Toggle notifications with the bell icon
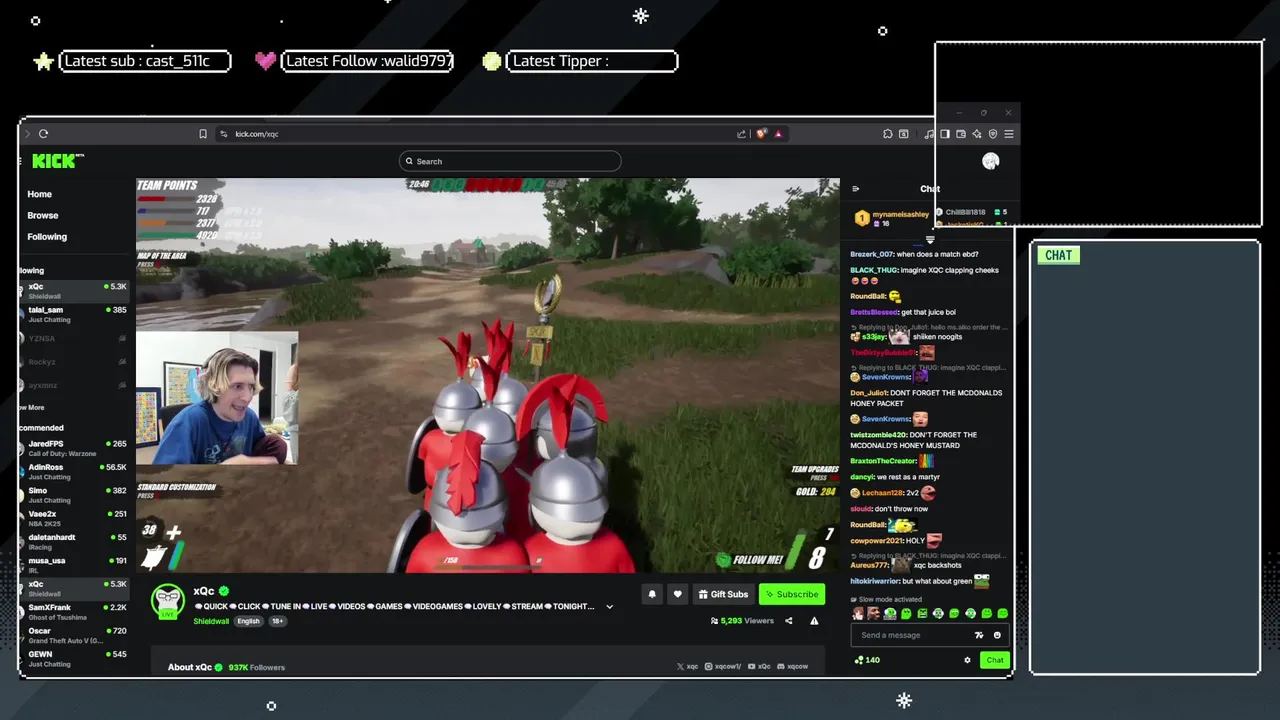 (652, 594)
